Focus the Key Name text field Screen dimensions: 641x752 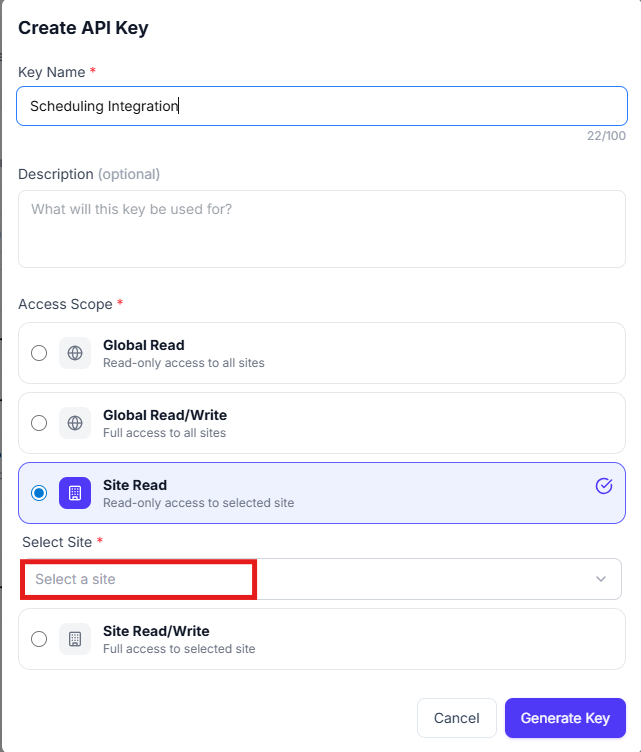click(x=322, y=106)
